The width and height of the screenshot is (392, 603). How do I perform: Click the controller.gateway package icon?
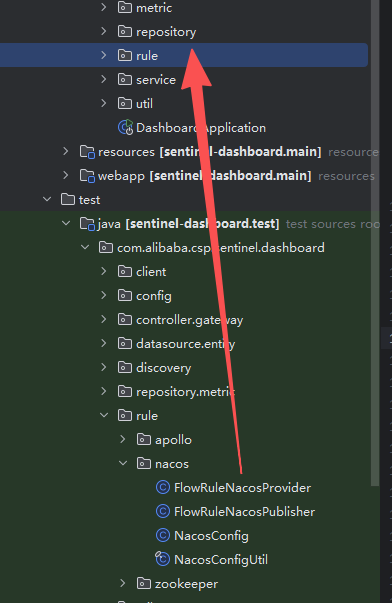(x=125, y=320)
